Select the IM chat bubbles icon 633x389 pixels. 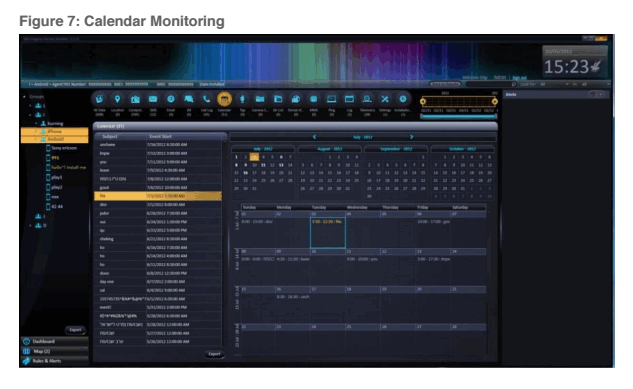pos(189,99)
